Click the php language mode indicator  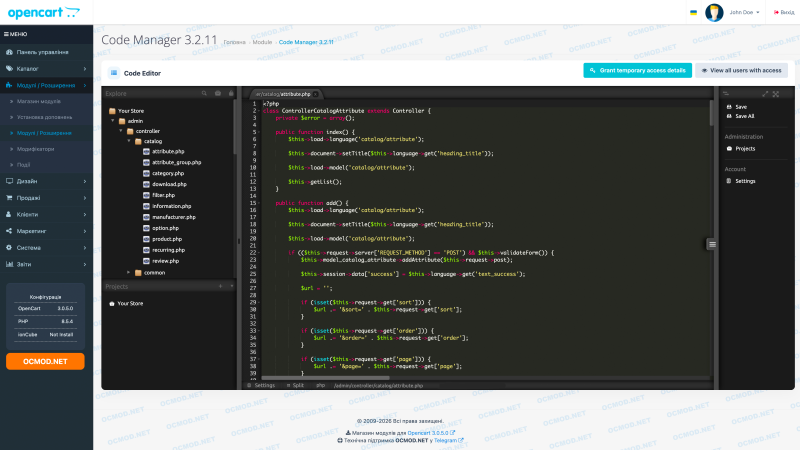[320, 386]
